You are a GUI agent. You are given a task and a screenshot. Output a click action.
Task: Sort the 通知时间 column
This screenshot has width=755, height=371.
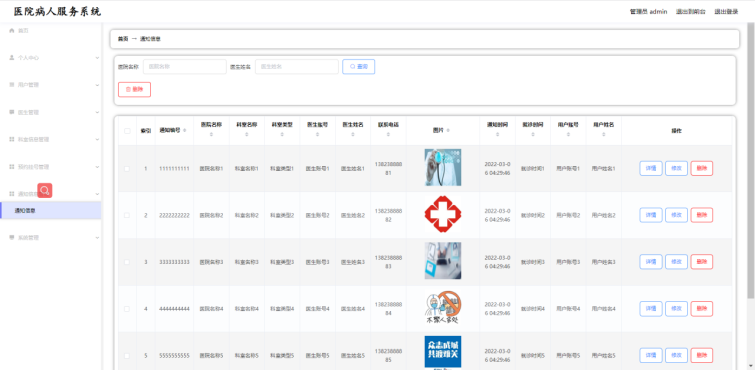pyautogui.click(x=497, y=135)
